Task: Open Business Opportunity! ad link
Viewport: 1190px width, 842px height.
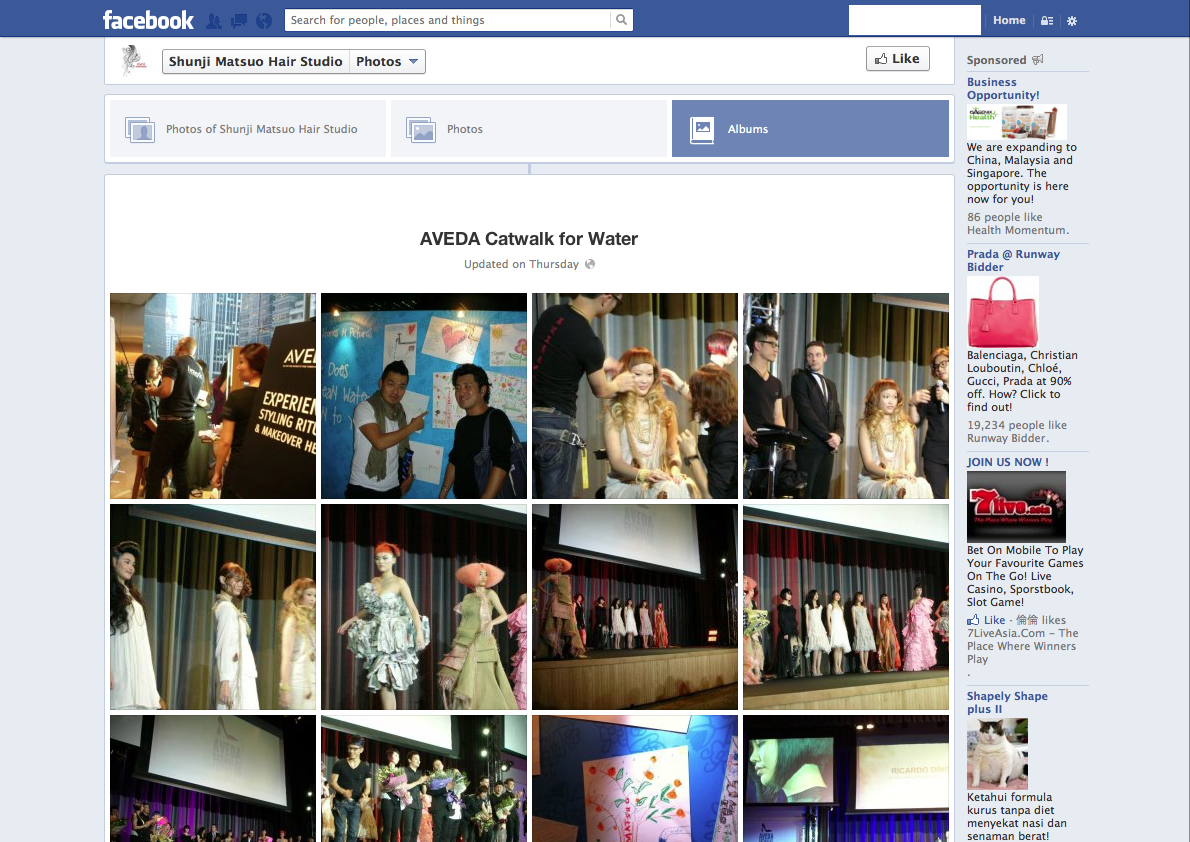Action: point(1003,88)
